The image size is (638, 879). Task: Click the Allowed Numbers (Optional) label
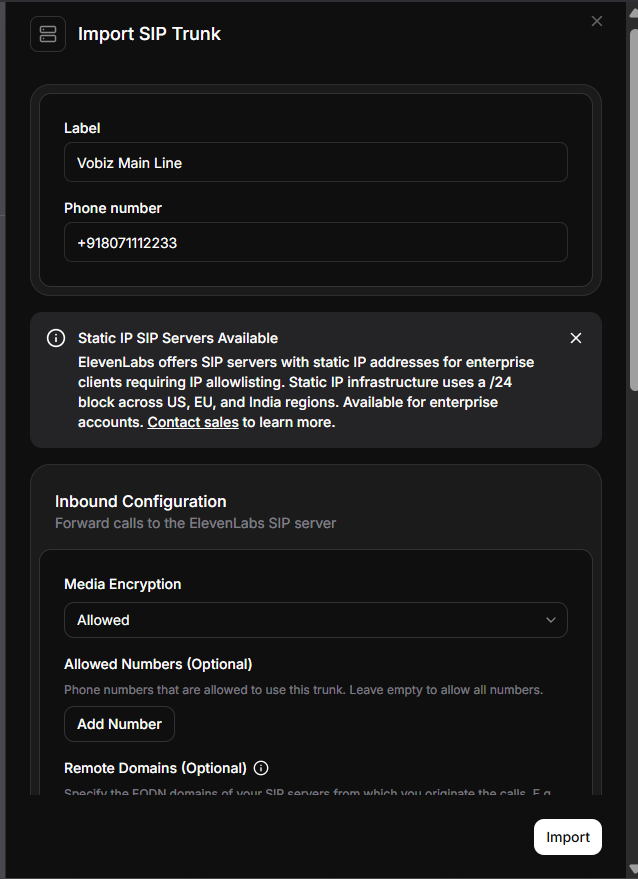tap(158, 664)
